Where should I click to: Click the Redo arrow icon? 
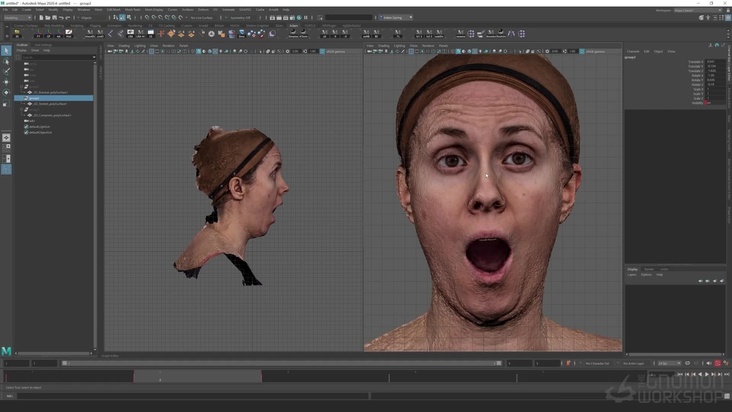(x=68, y=18)
